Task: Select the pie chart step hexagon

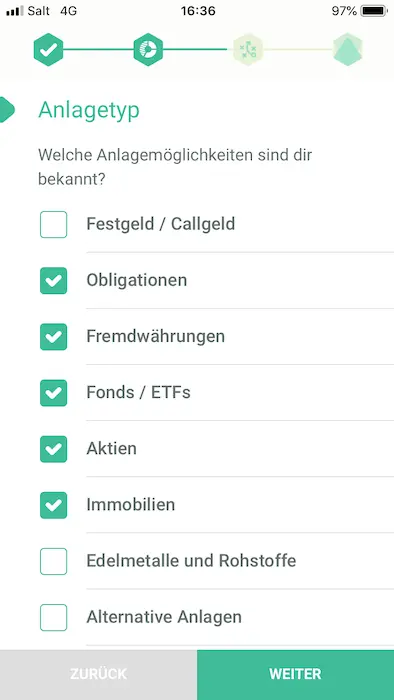Action: tap(148, 50)
